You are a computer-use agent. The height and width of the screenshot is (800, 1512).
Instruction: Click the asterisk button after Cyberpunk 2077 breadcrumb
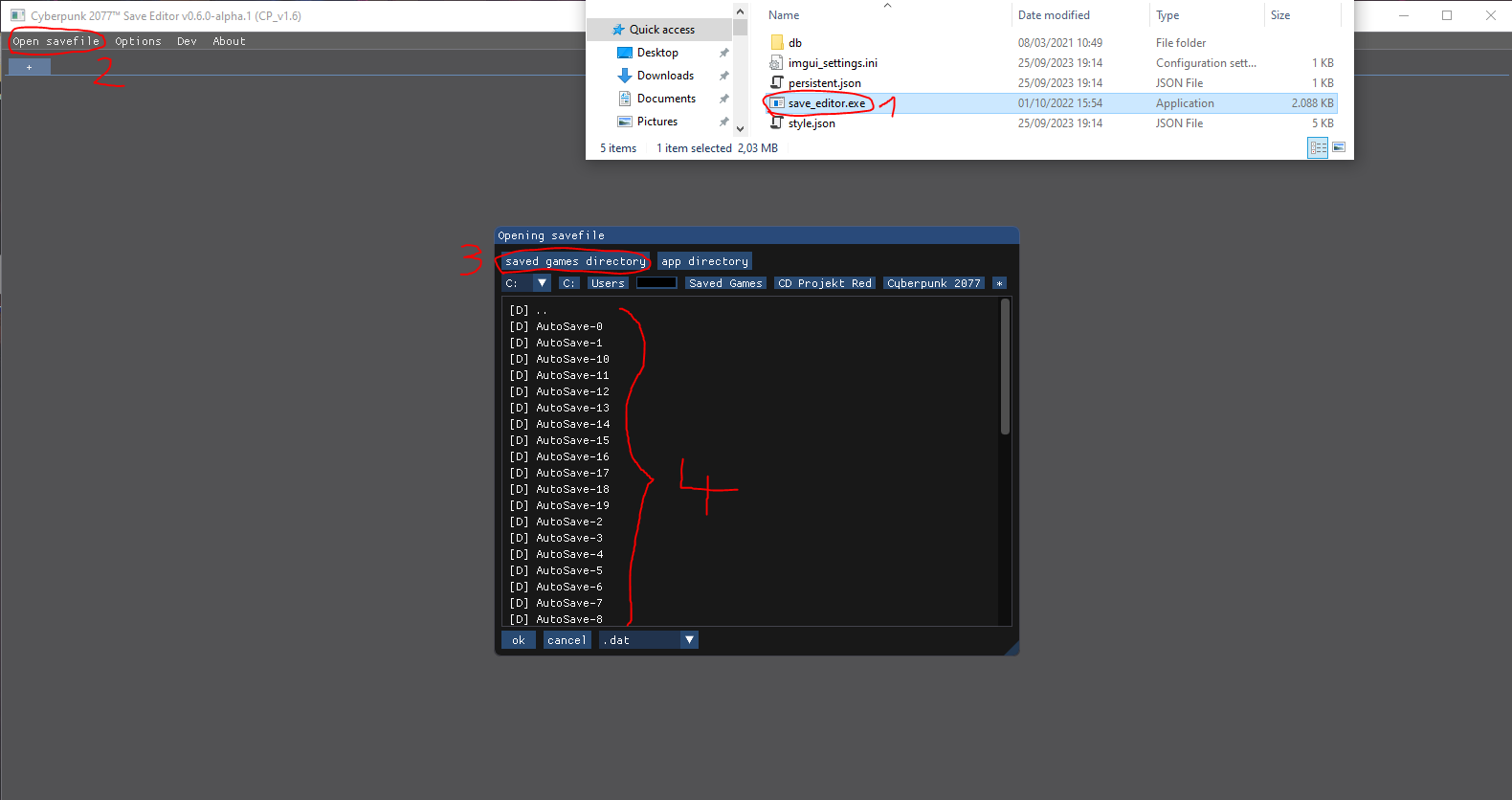pyautogui.click(x=999, y=283)
